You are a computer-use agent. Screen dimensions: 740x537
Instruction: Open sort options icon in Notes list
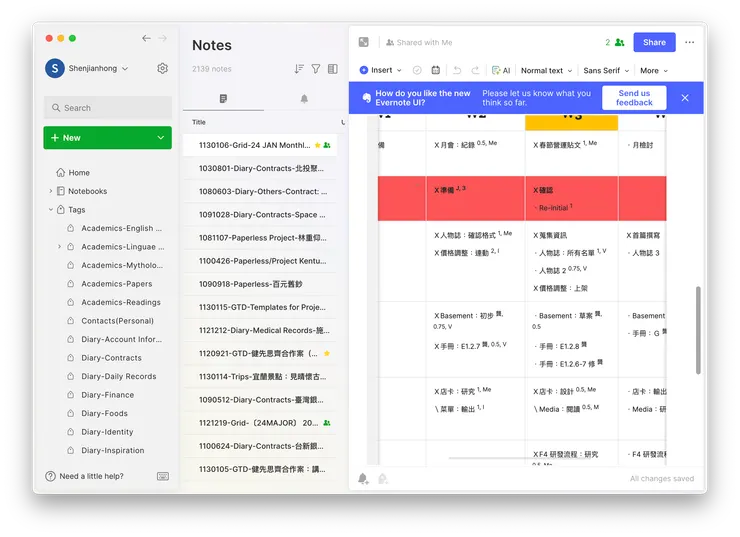click(x=299, y=69)
